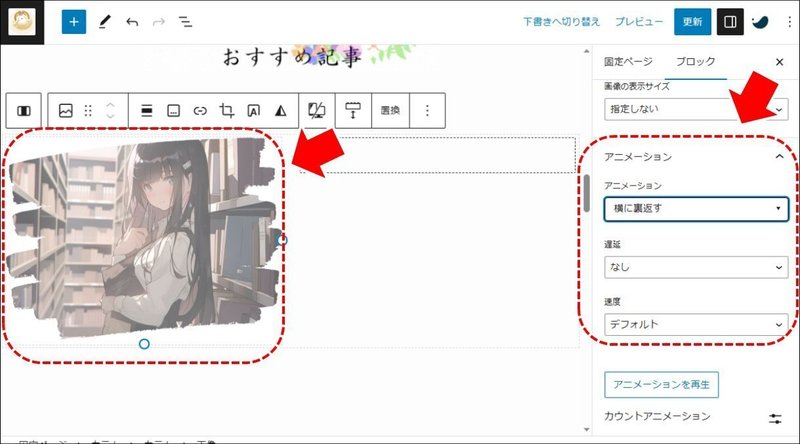The height and width of the screenshot is (444, 800).
Task: Open the block alignment option
Action: pos(147,111)
